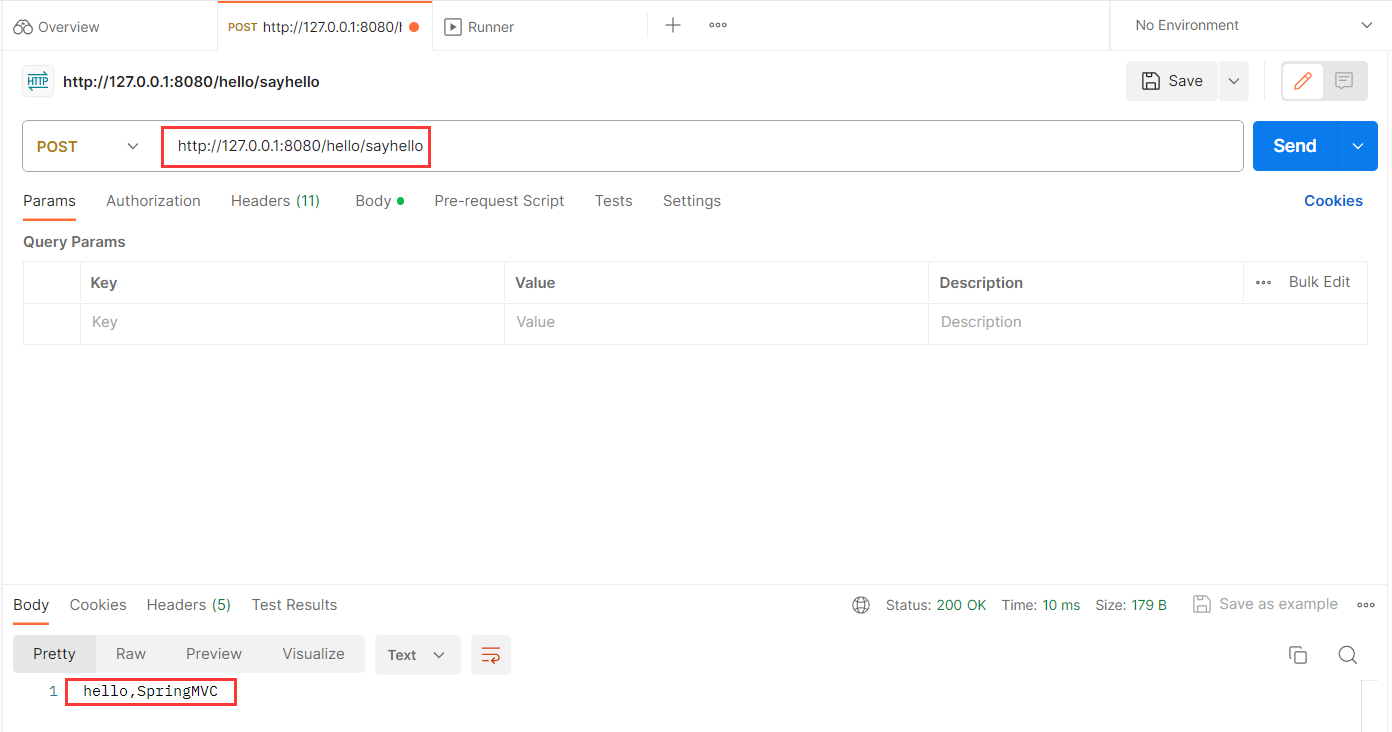Click the HTTP request type icon

pos(38,81)
